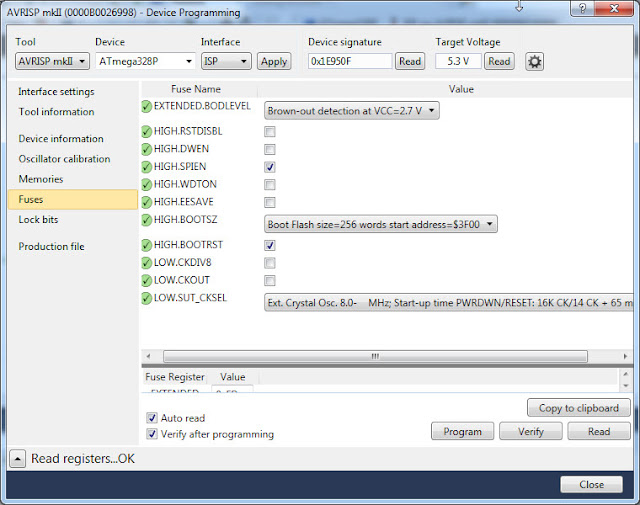Viewport: 640px width, 505px height.
Task: Click green check icon beside HIGH.WDTON
Action: click(147, 185)
